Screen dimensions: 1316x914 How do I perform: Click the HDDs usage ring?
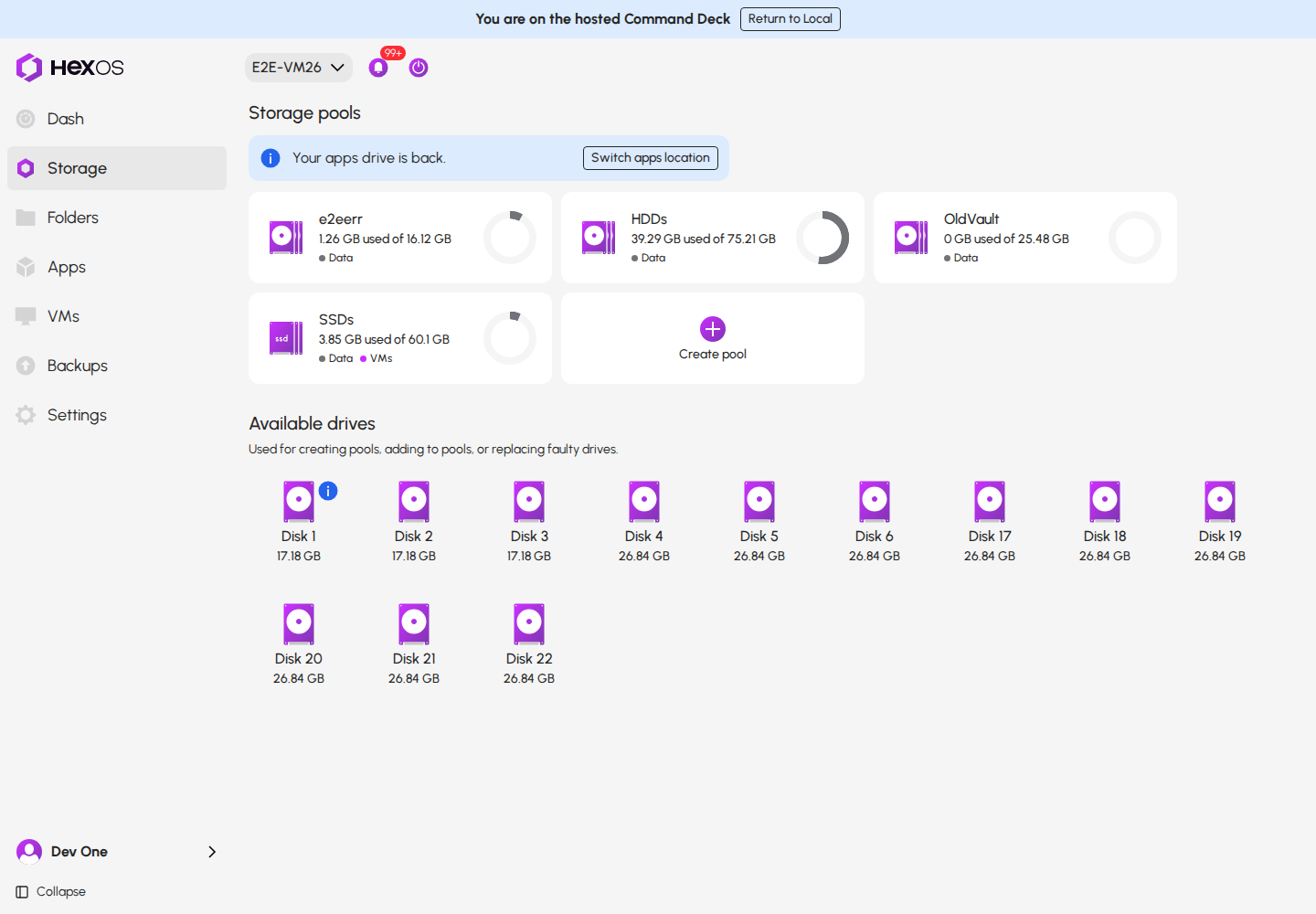(x=822, y=238)
